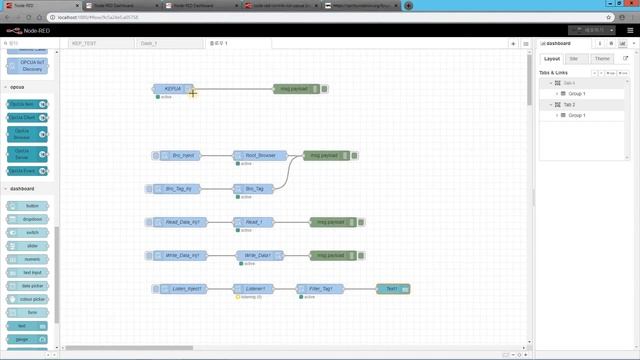This screenshot has height=360, width=640.
Task: Select the Root_Browser node
Action: (x=260, y=156)
